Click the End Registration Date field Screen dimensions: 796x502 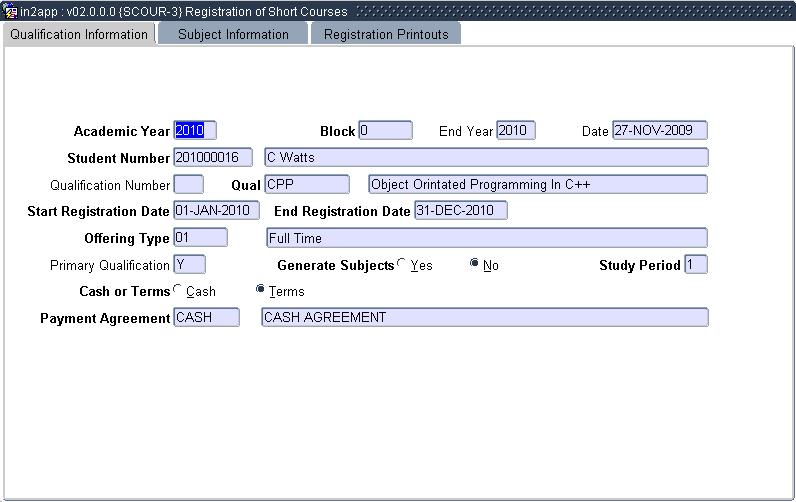(x=460, y=210)
